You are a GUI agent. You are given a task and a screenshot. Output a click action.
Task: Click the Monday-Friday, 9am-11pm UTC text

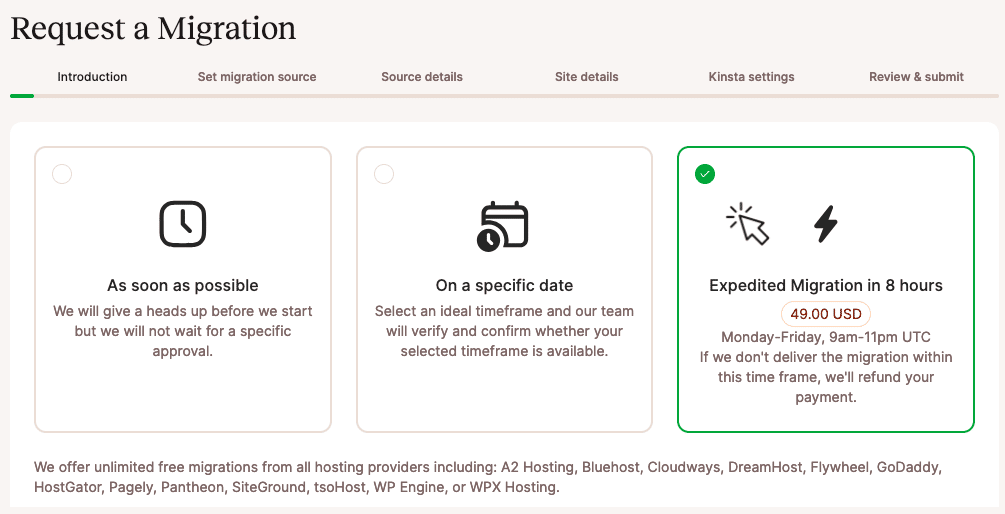[x=826, y=337]
